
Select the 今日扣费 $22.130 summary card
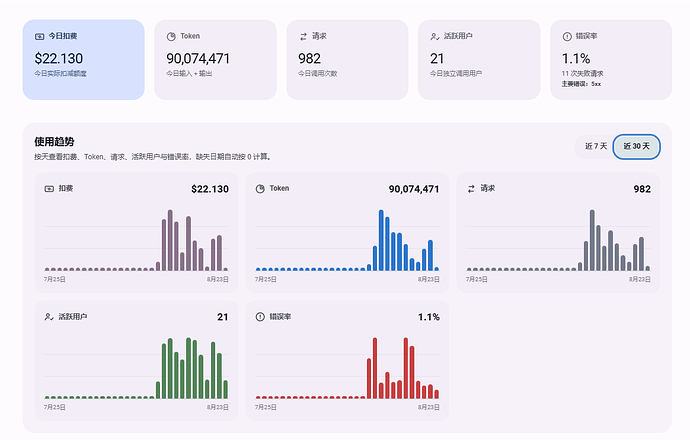84,59
